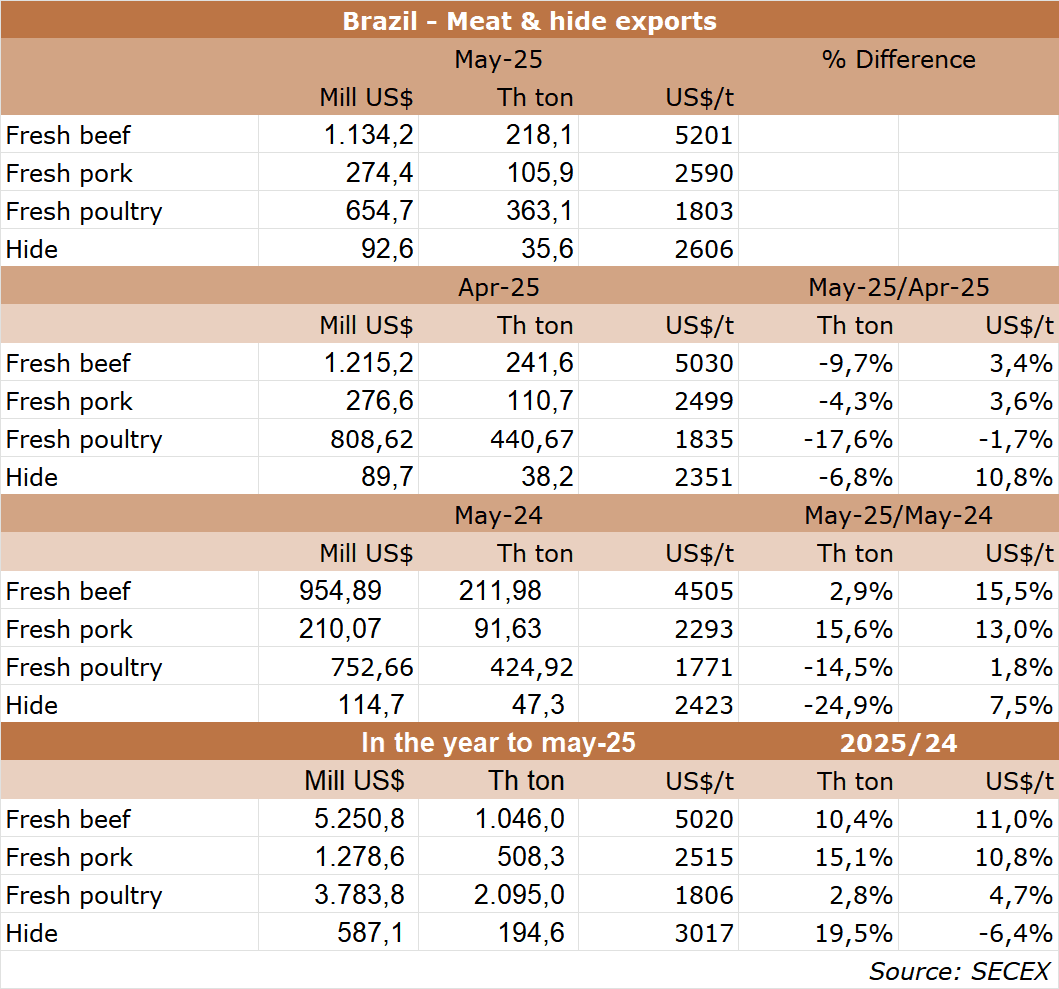The width and height of the screenshot is (1059, 989).
Task: Select May-24 fresh beef value 954,89
Action: point(340,592)
